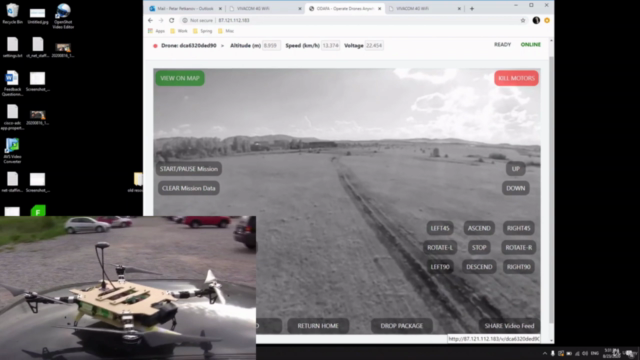Click the UP button

tap(516, 169)
